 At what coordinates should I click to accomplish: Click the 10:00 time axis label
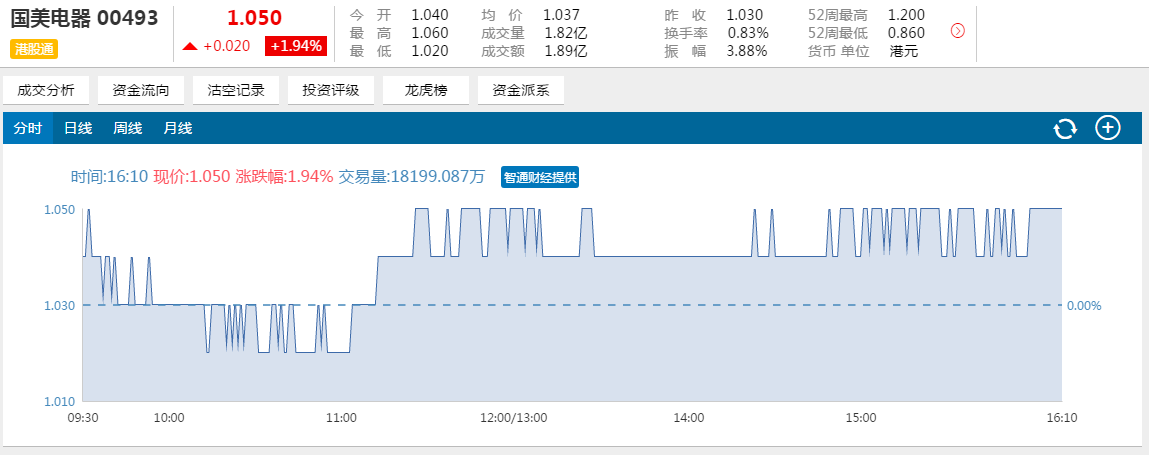pyautogui.click(x=169, y=418)
